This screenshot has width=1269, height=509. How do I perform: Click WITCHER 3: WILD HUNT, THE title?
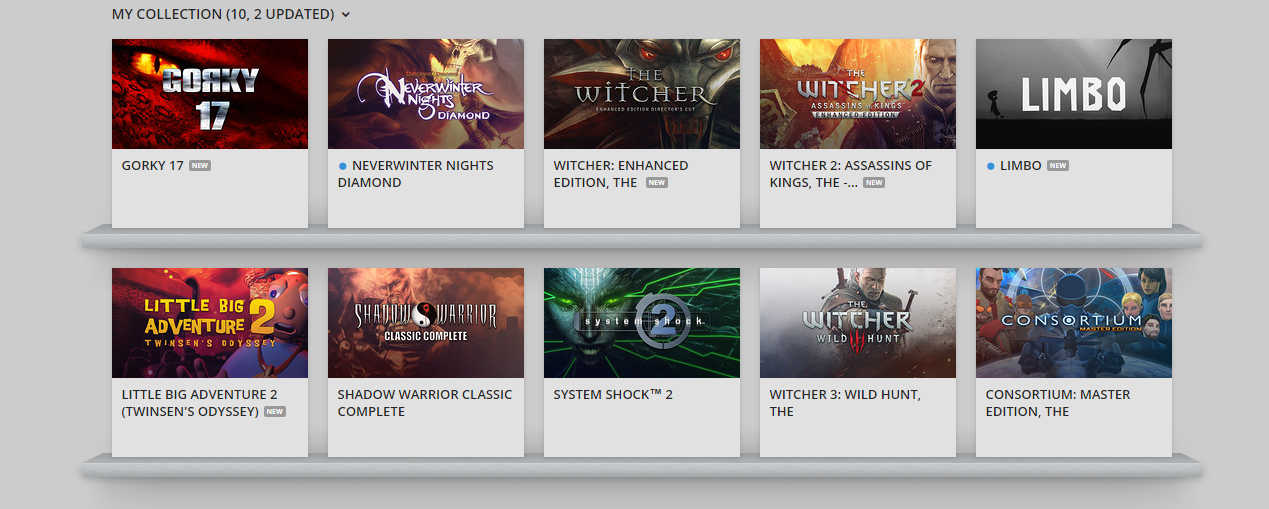[845, 403]
